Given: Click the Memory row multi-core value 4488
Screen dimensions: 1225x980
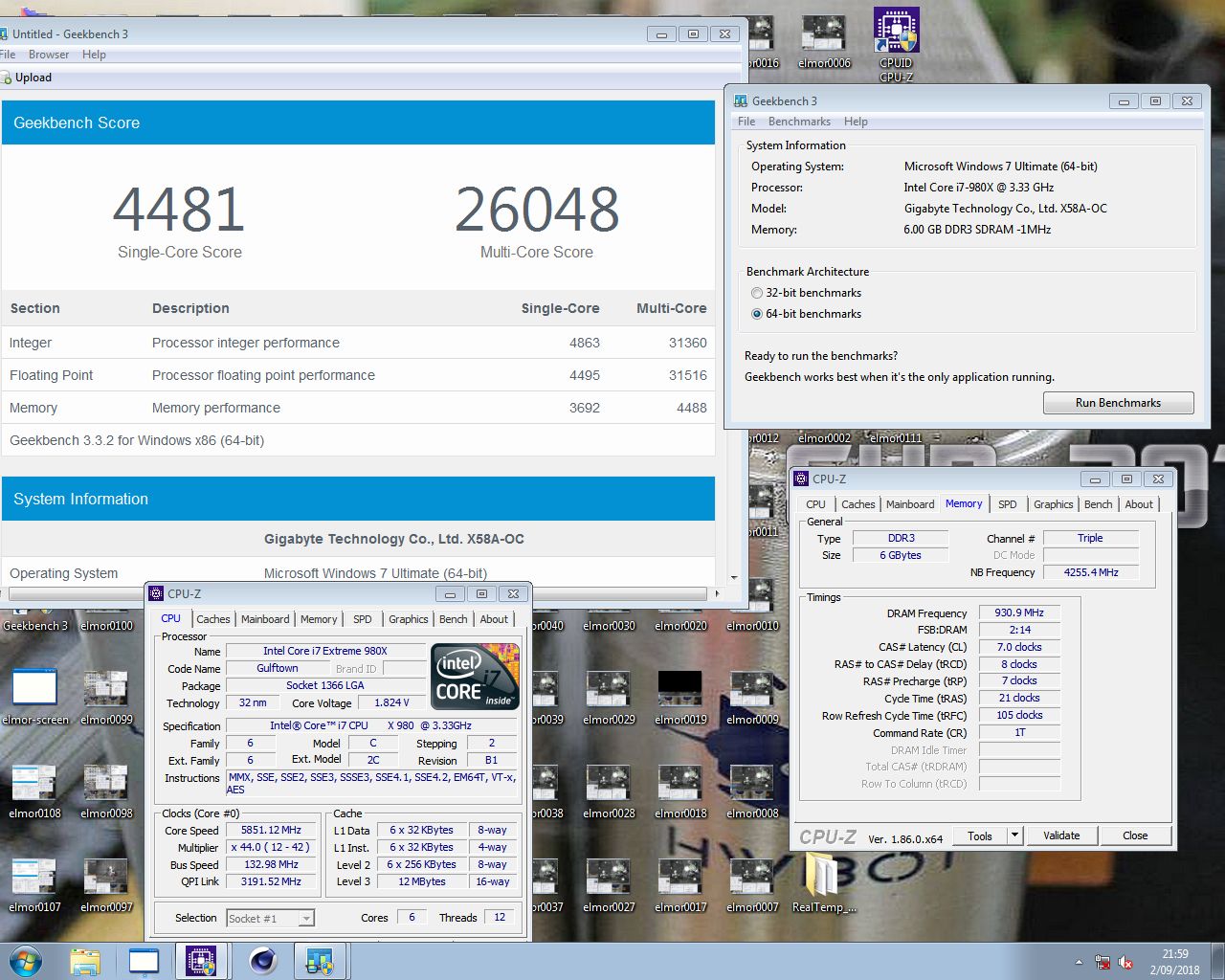Looking at the screenshot, I should tap(691, 408).
